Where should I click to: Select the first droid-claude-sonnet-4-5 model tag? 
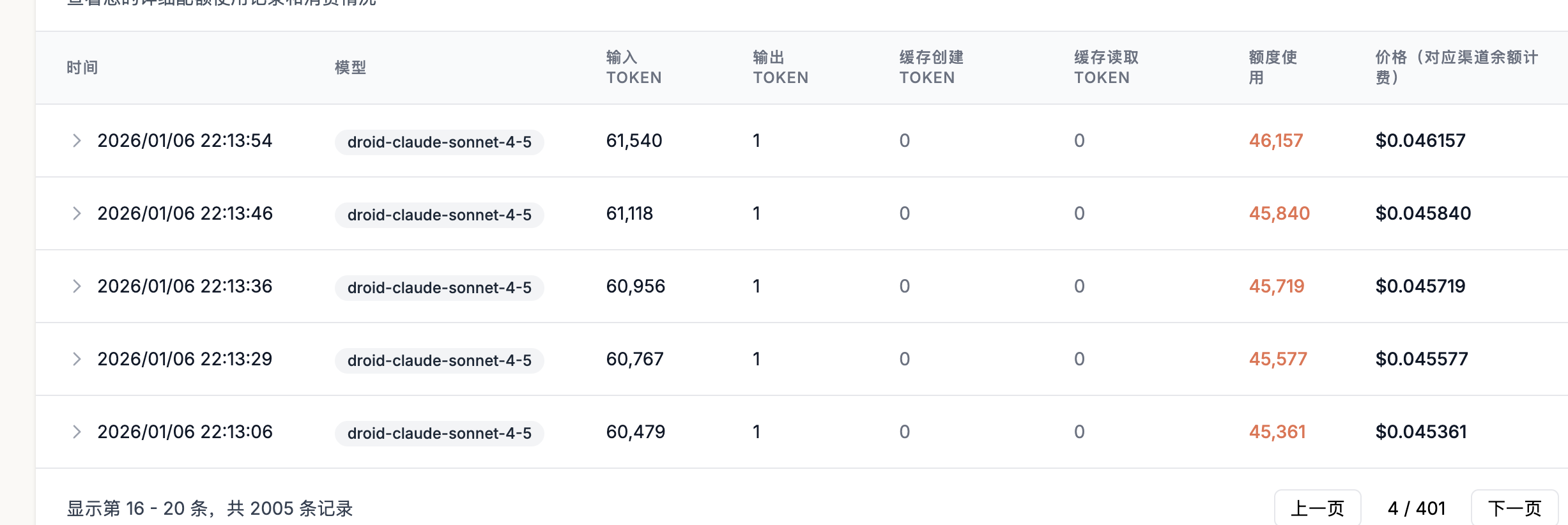[440, 142]
